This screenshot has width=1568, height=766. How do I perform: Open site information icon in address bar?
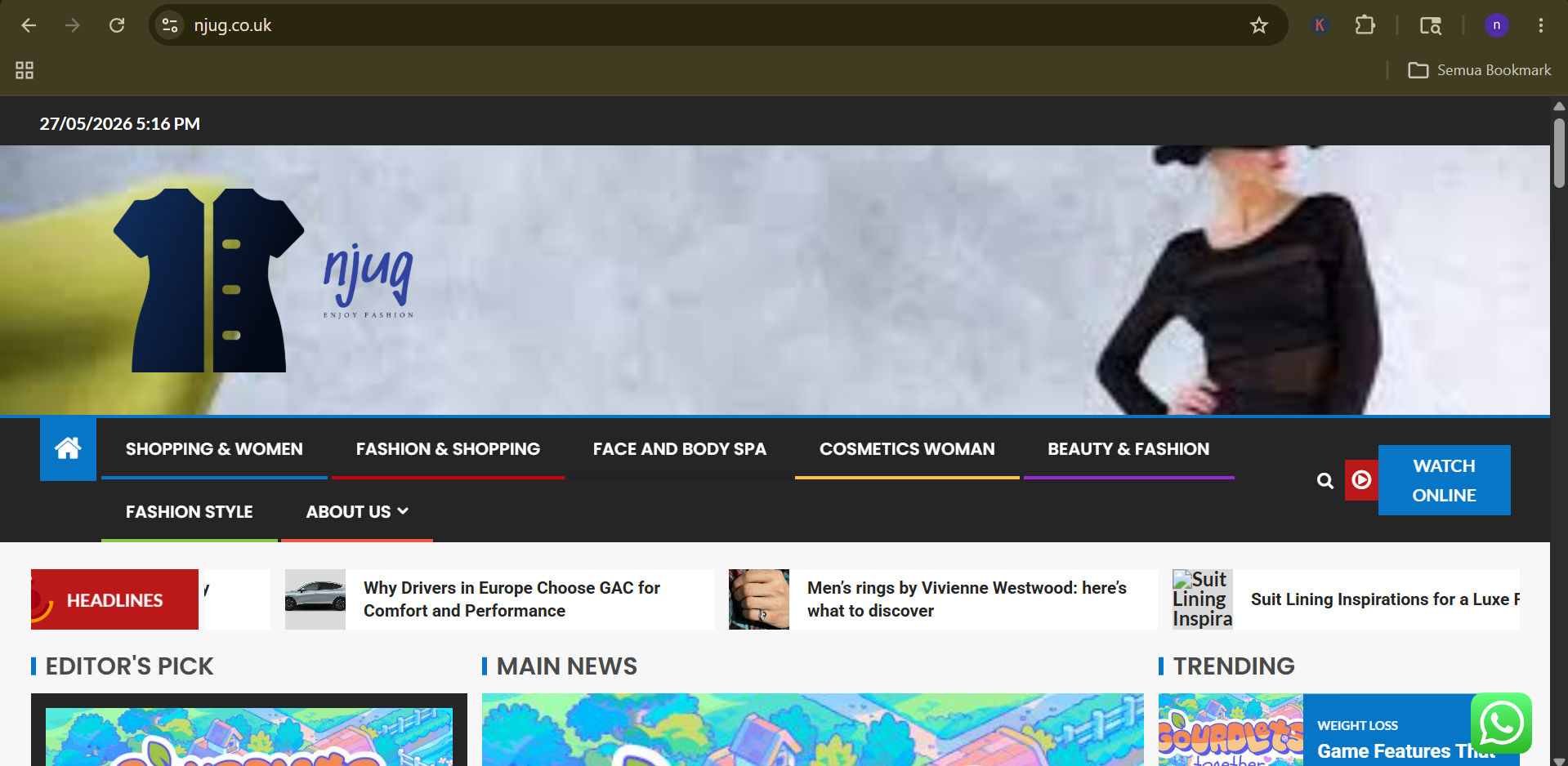[x=170, y=25]
